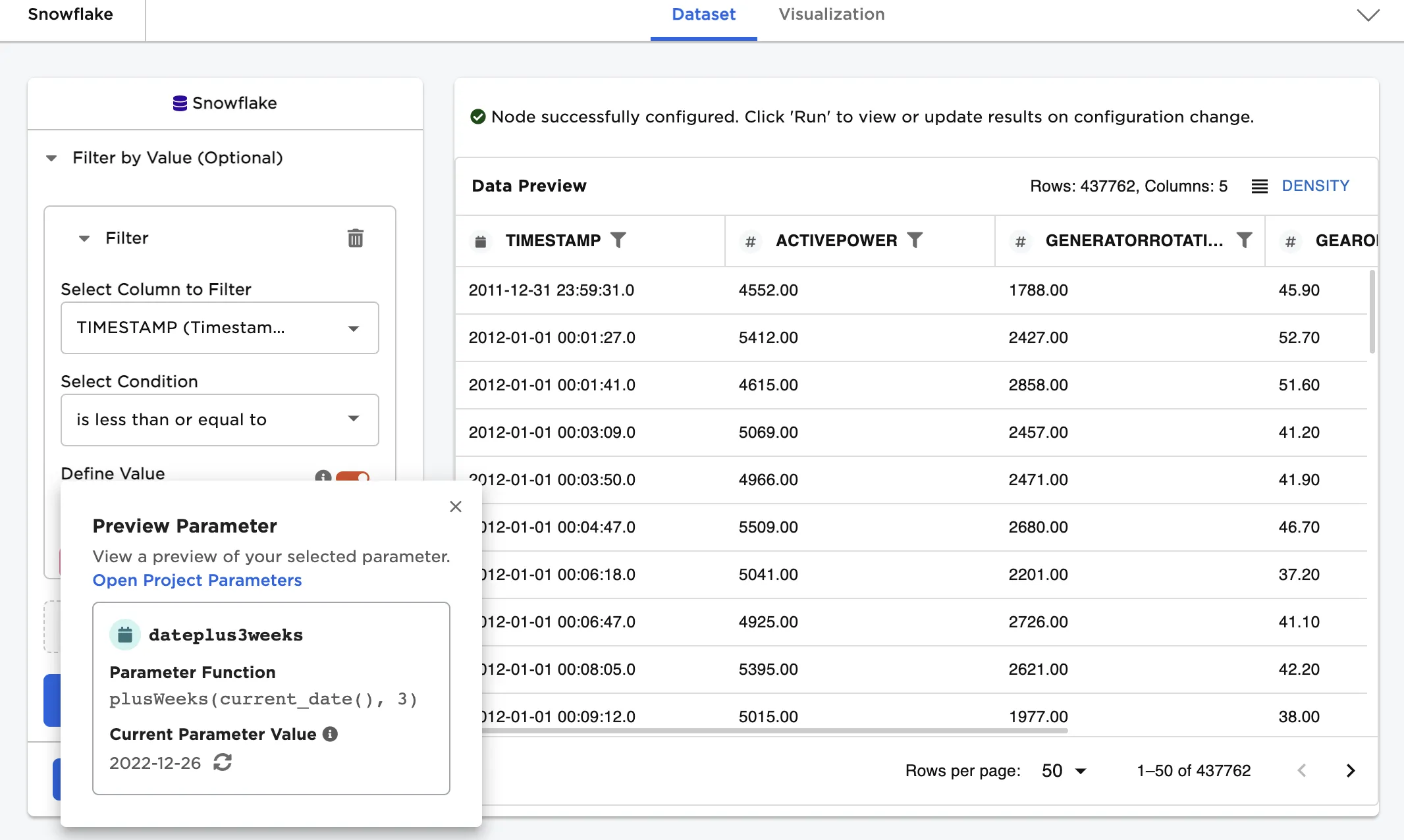Open the Select Condition dropdown
Screen dimensions: 1404x840
coord(219,420)
